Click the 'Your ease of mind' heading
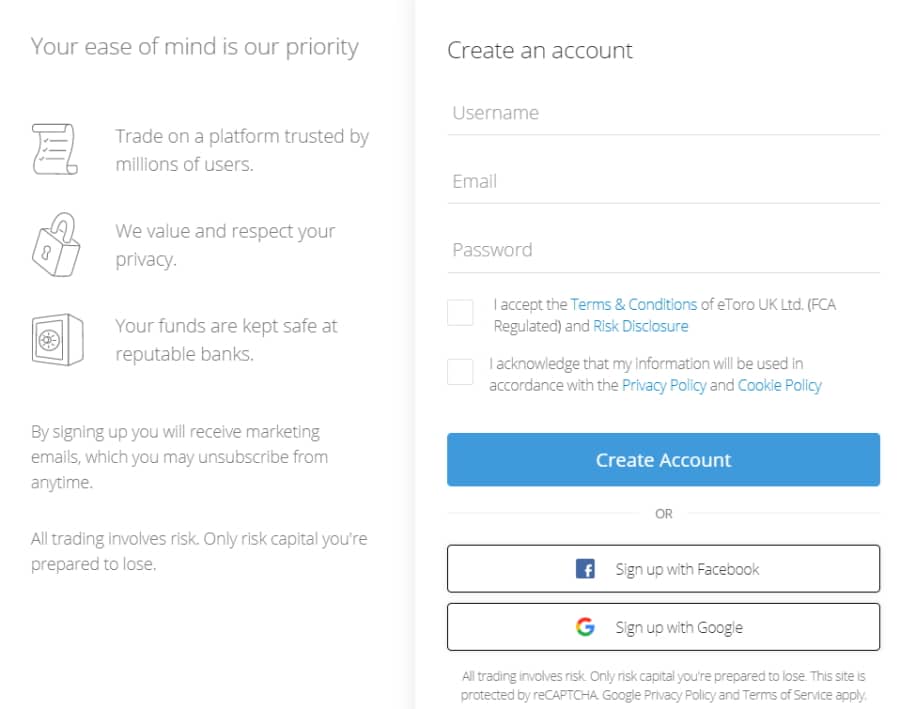 195,47
